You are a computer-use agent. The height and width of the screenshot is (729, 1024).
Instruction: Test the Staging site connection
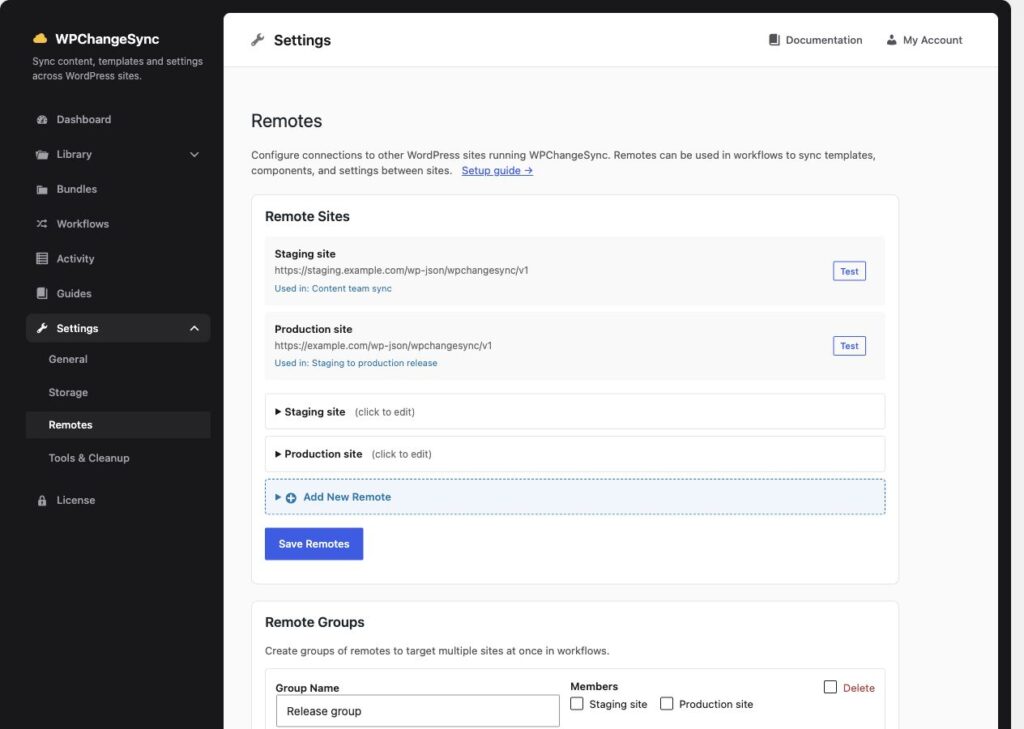(849, 271)
